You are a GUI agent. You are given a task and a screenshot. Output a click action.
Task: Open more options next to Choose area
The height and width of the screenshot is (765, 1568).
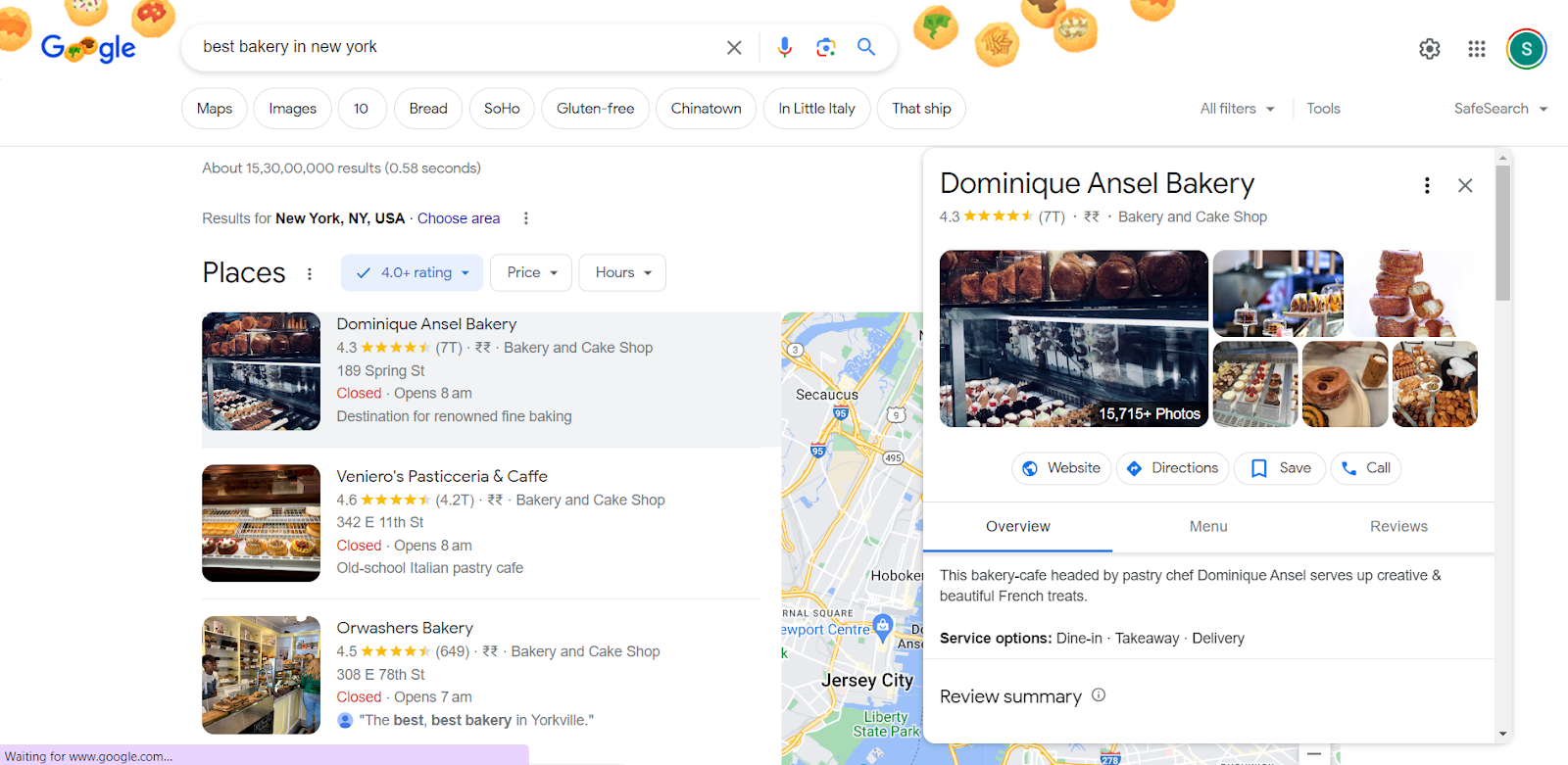[x=526, y=218]
